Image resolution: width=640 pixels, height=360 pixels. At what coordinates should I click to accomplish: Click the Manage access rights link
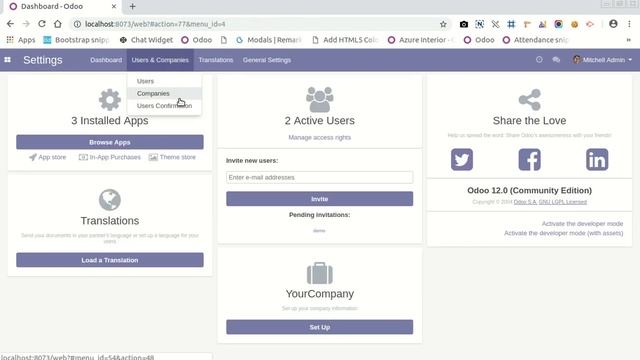click(x=320, y=138)
